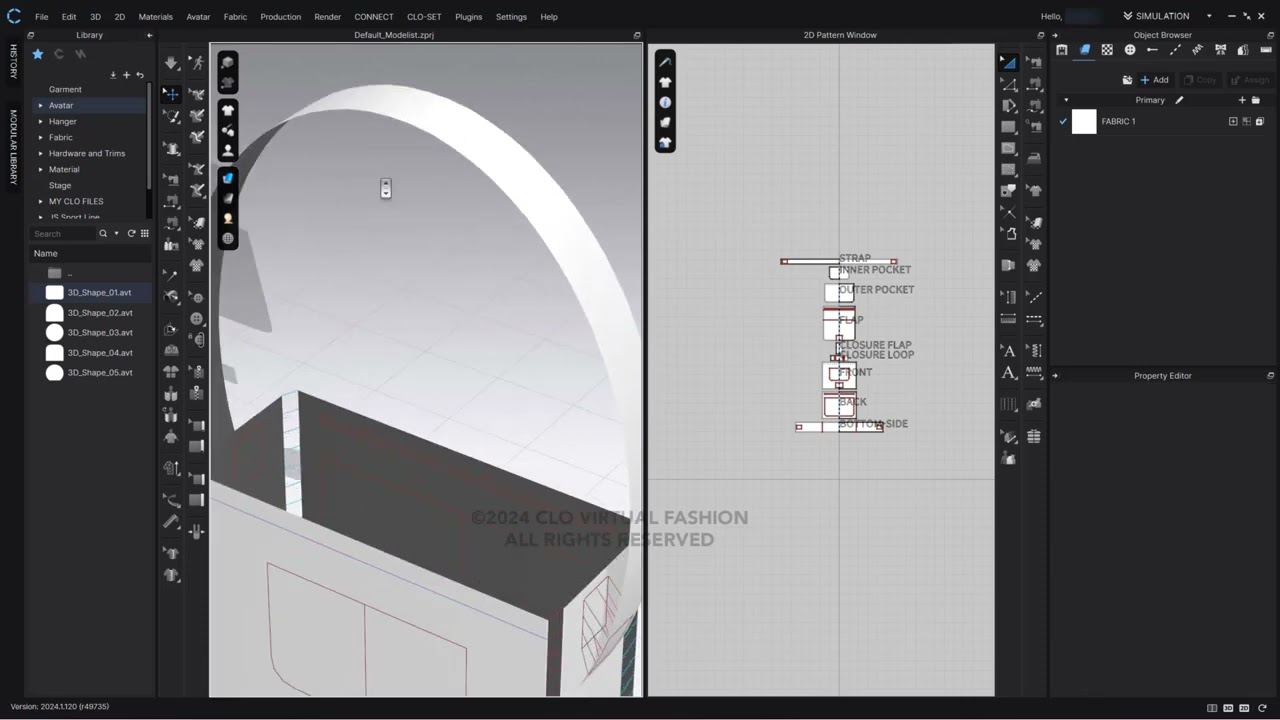Image resolution: width=1280 pixels, height=720 pixels.
Task: Open the Avatar menu
Action: (x=198, y=17)
